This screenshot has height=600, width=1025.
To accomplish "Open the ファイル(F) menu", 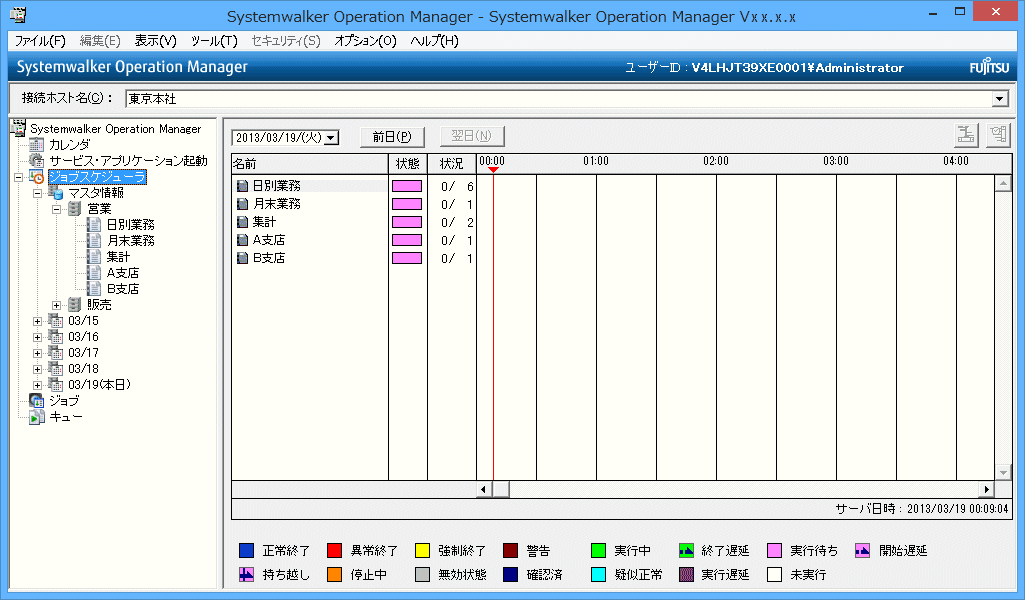I will click(40, 41).
